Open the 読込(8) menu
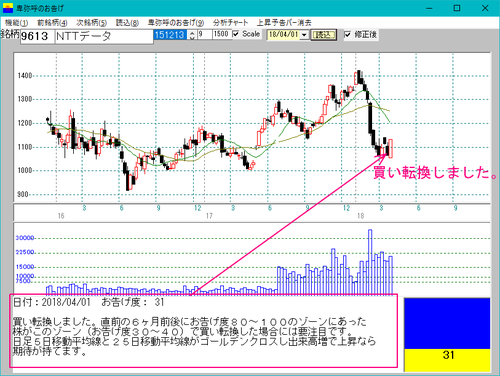 click(x=127, y=23)
